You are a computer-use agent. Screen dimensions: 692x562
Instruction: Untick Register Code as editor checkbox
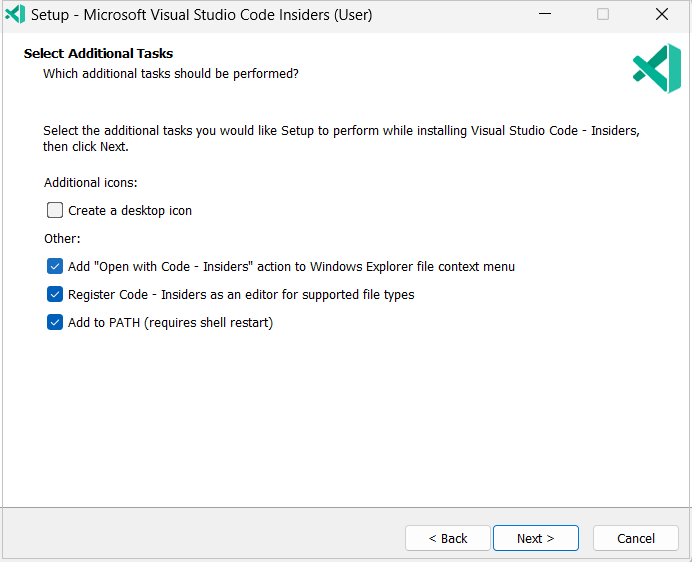tap(55, 295)
